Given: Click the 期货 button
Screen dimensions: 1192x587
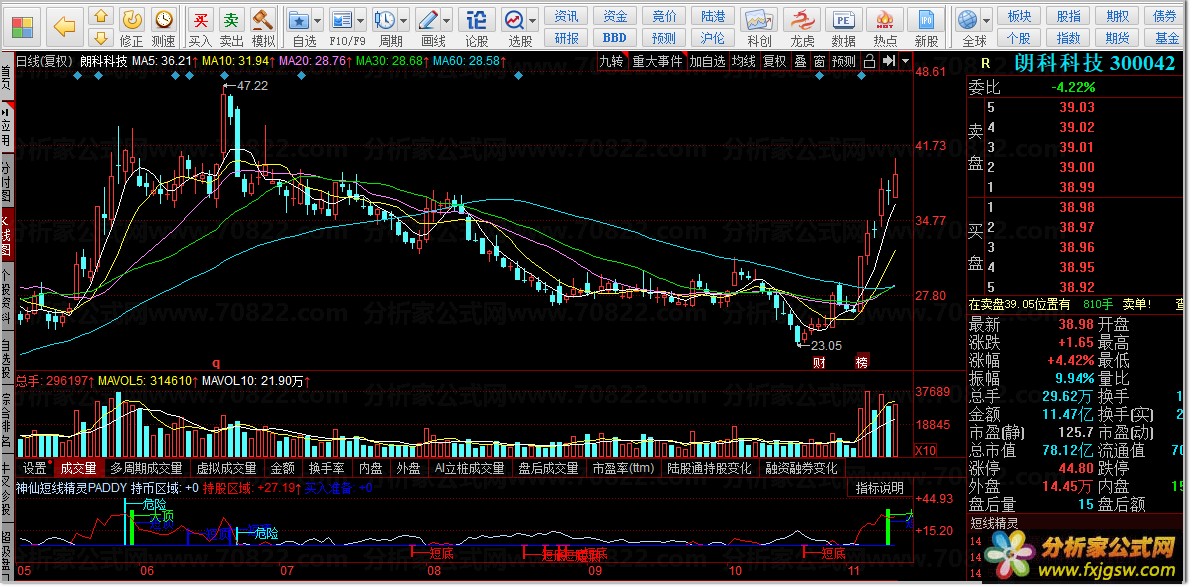Looking at the screenshot, I should (1118, 37).
